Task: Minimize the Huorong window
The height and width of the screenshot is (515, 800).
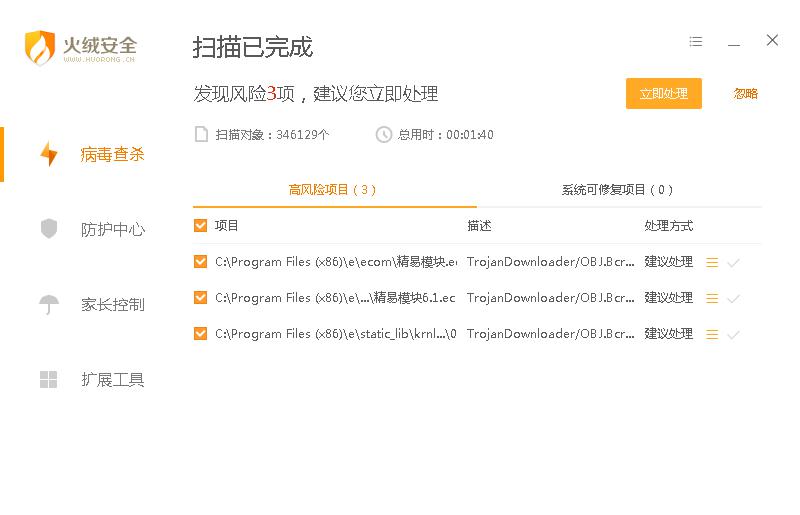Action: [x=734, y=42]
